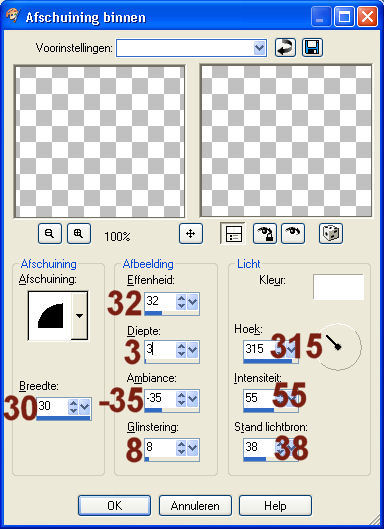Screen dimensions: 384x529
Task: Click the save preset floppy disk icon
Action: 312,48
